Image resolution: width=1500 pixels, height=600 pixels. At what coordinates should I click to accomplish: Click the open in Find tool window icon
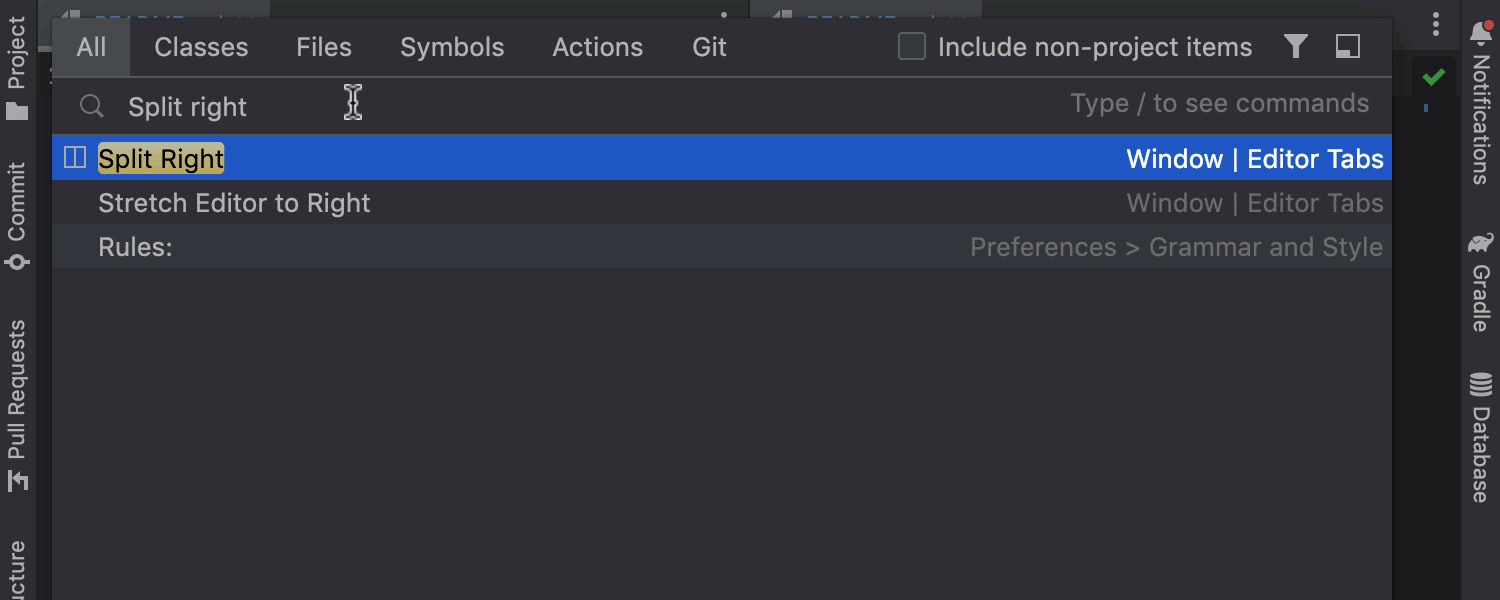point(1348,47)
